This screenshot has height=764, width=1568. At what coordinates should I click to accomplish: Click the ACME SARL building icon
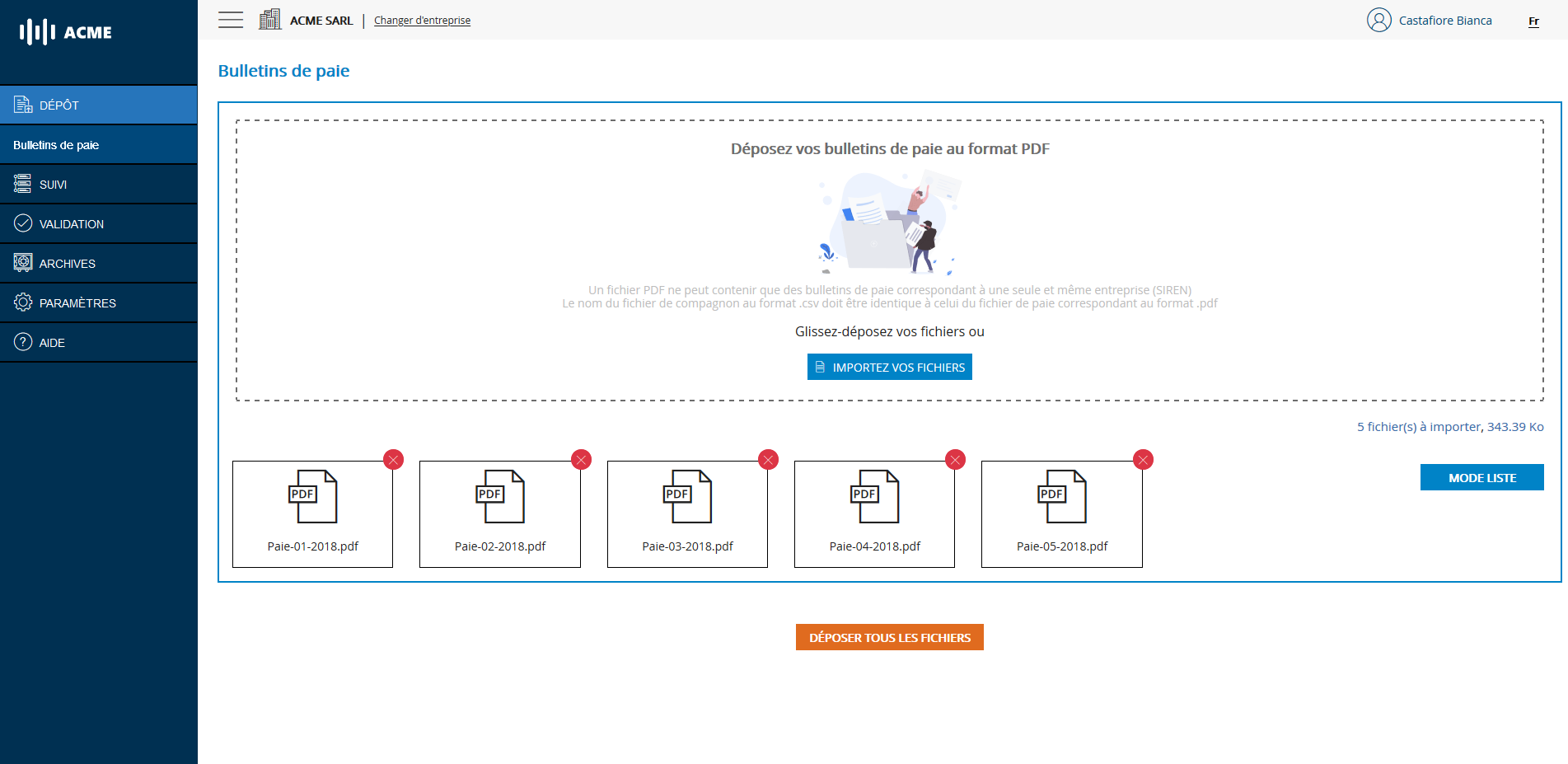(269, 19)
